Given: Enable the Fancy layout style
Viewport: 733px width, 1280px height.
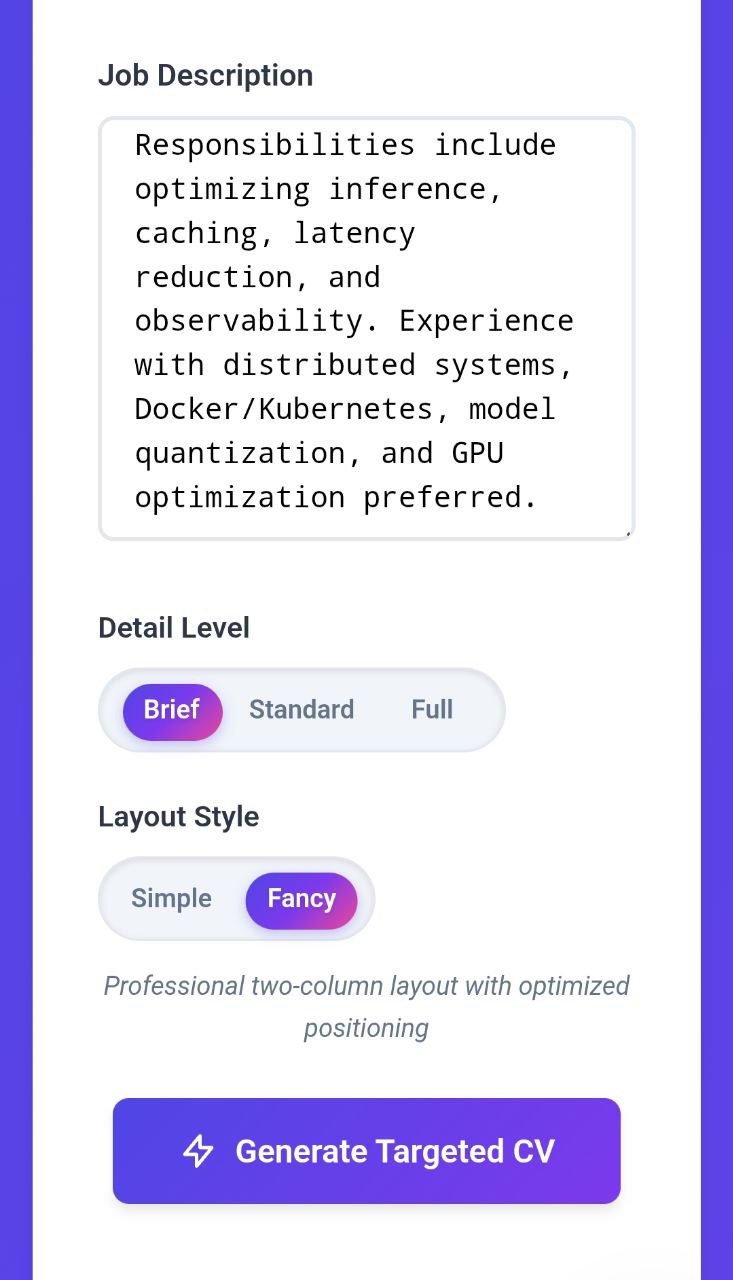Looking at the screenshot, I should pyautogui.click(x=301, y=899).
